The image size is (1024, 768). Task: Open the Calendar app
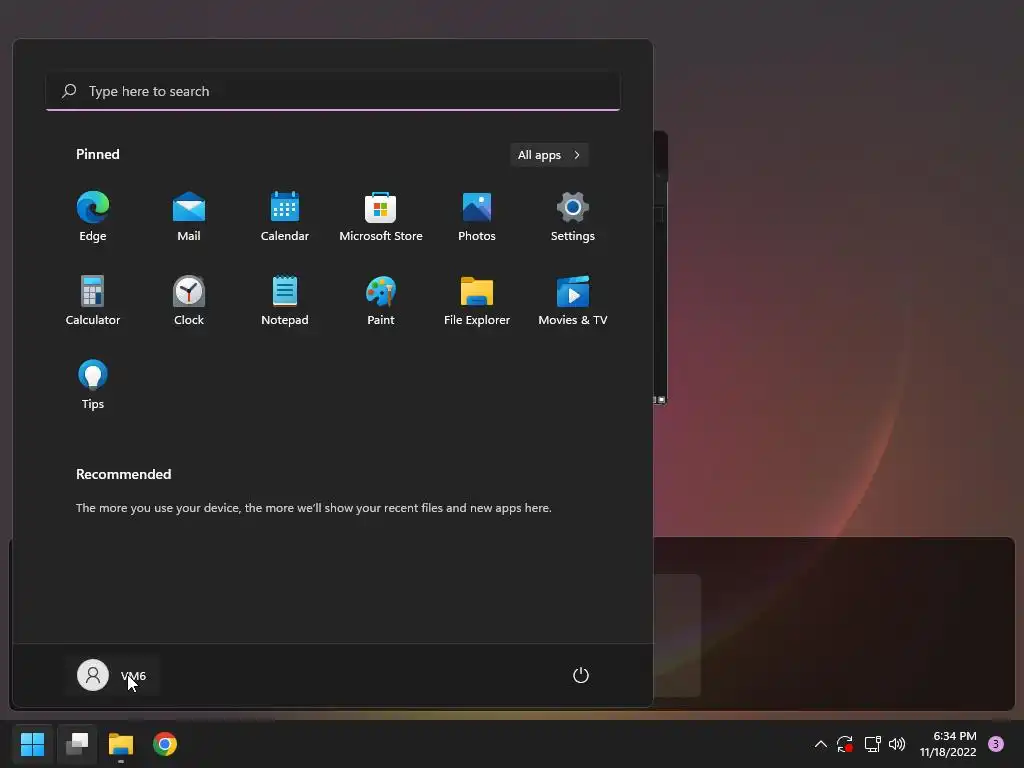285,216
